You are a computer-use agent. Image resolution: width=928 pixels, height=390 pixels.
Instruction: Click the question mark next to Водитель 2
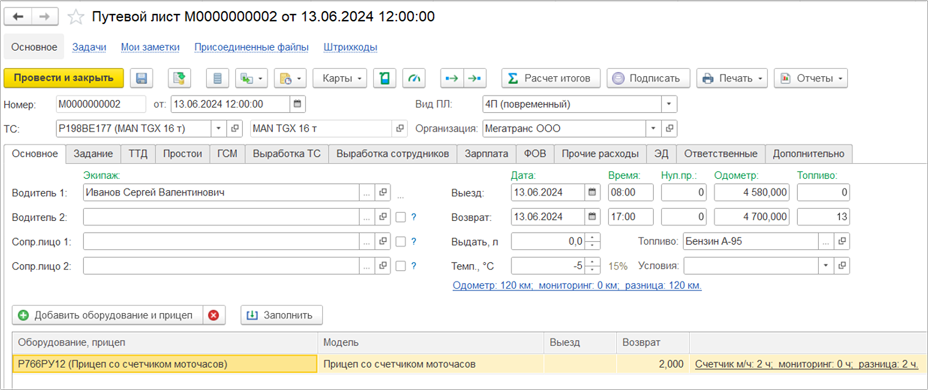coord(414,217)
